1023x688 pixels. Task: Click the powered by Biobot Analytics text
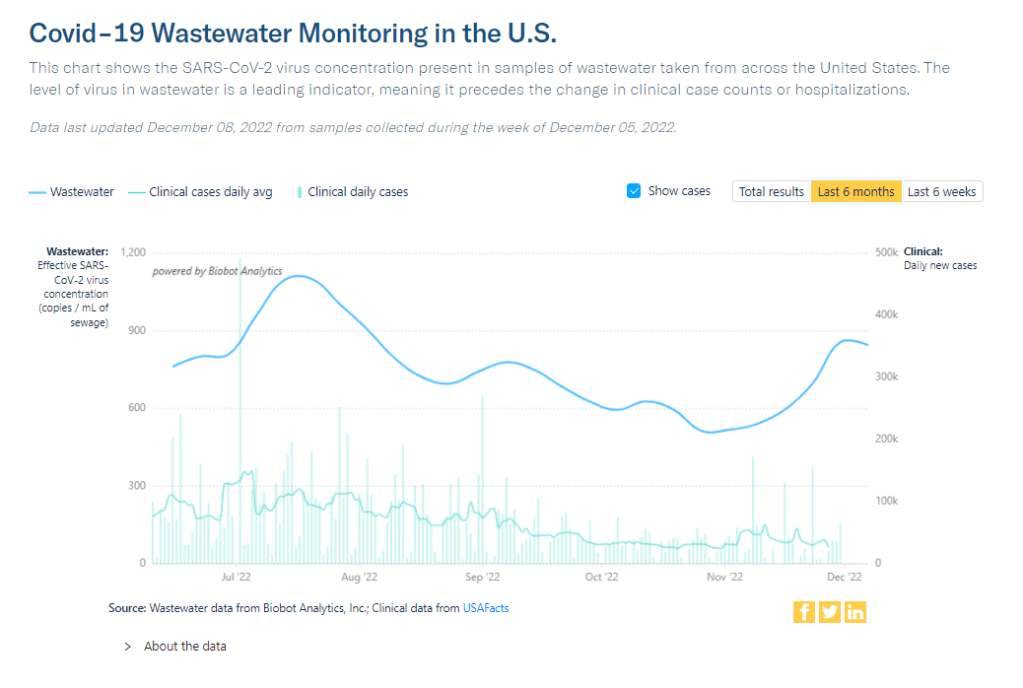217,271
